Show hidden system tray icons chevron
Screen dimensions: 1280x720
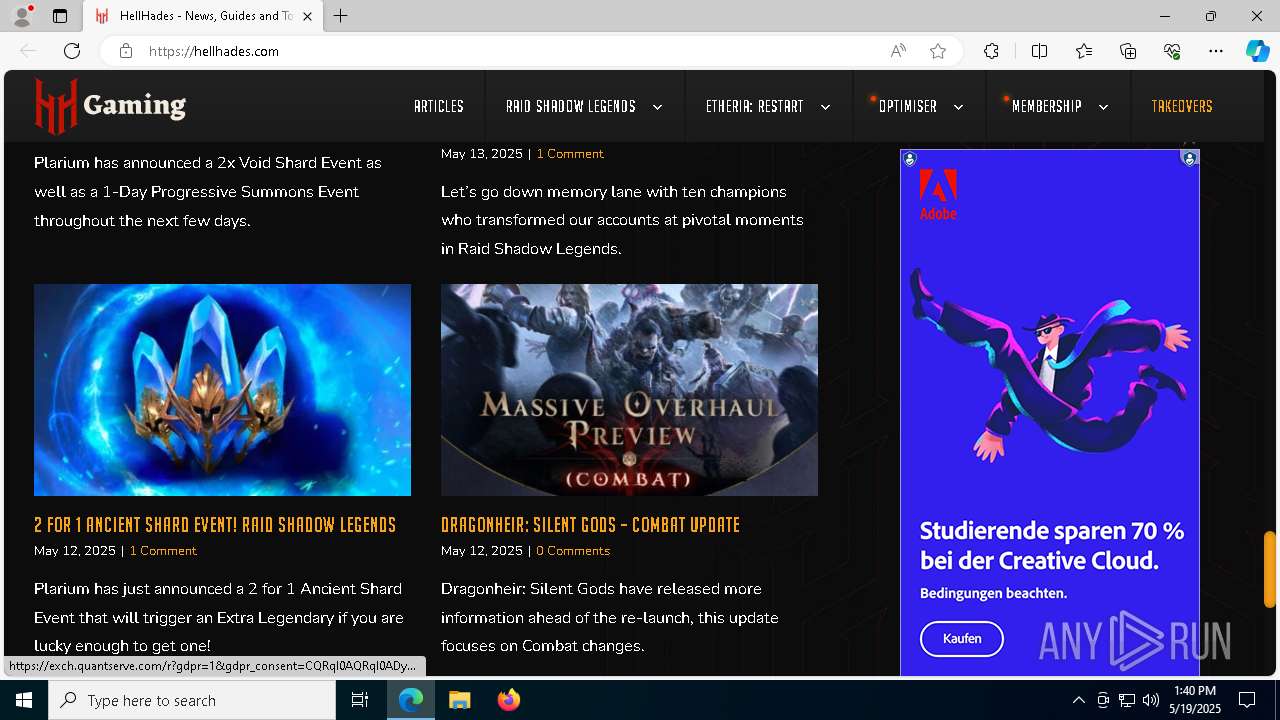click(1078, 700)
